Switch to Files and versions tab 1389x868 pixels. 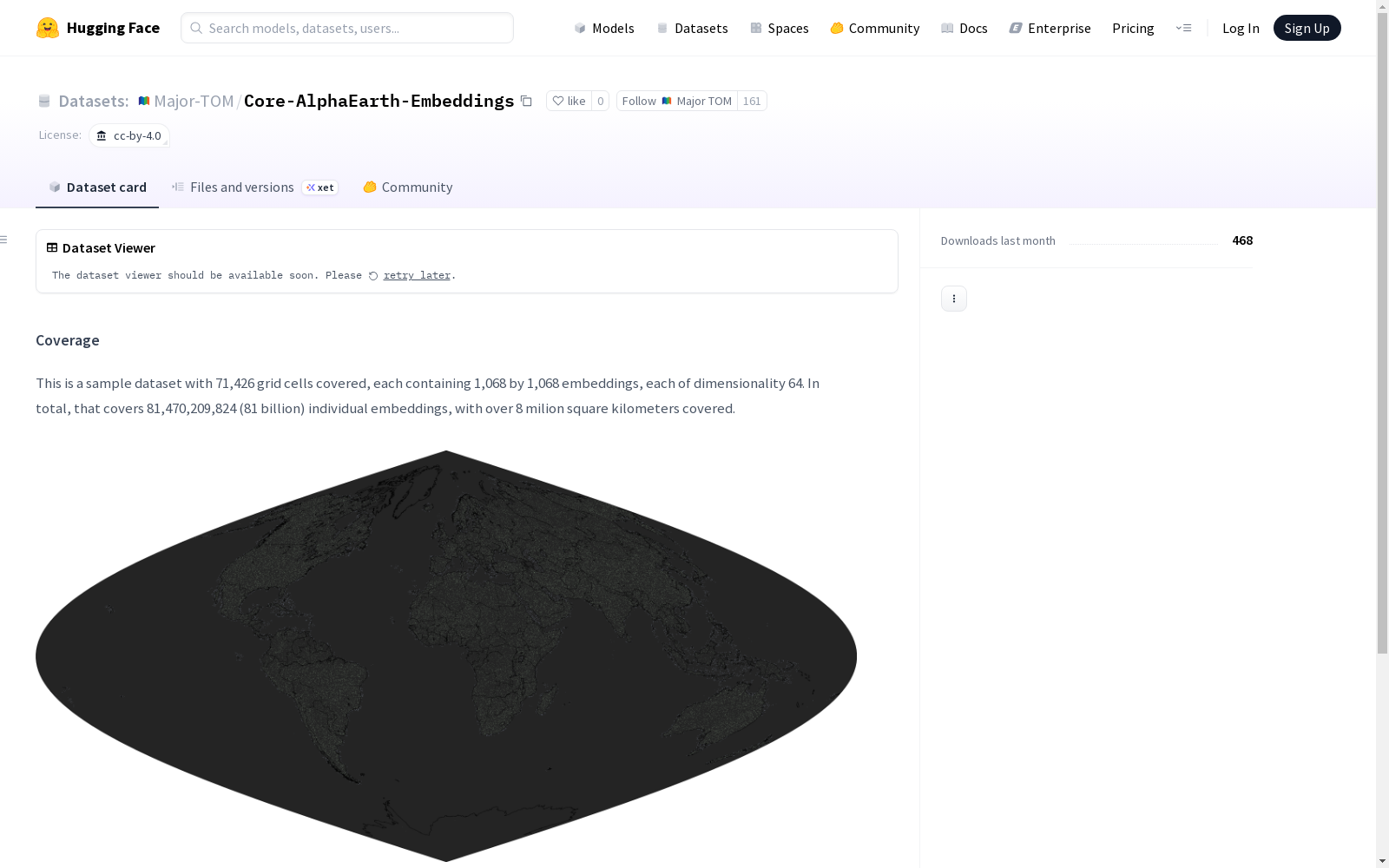pyautogui.click(x=255, y=187)
